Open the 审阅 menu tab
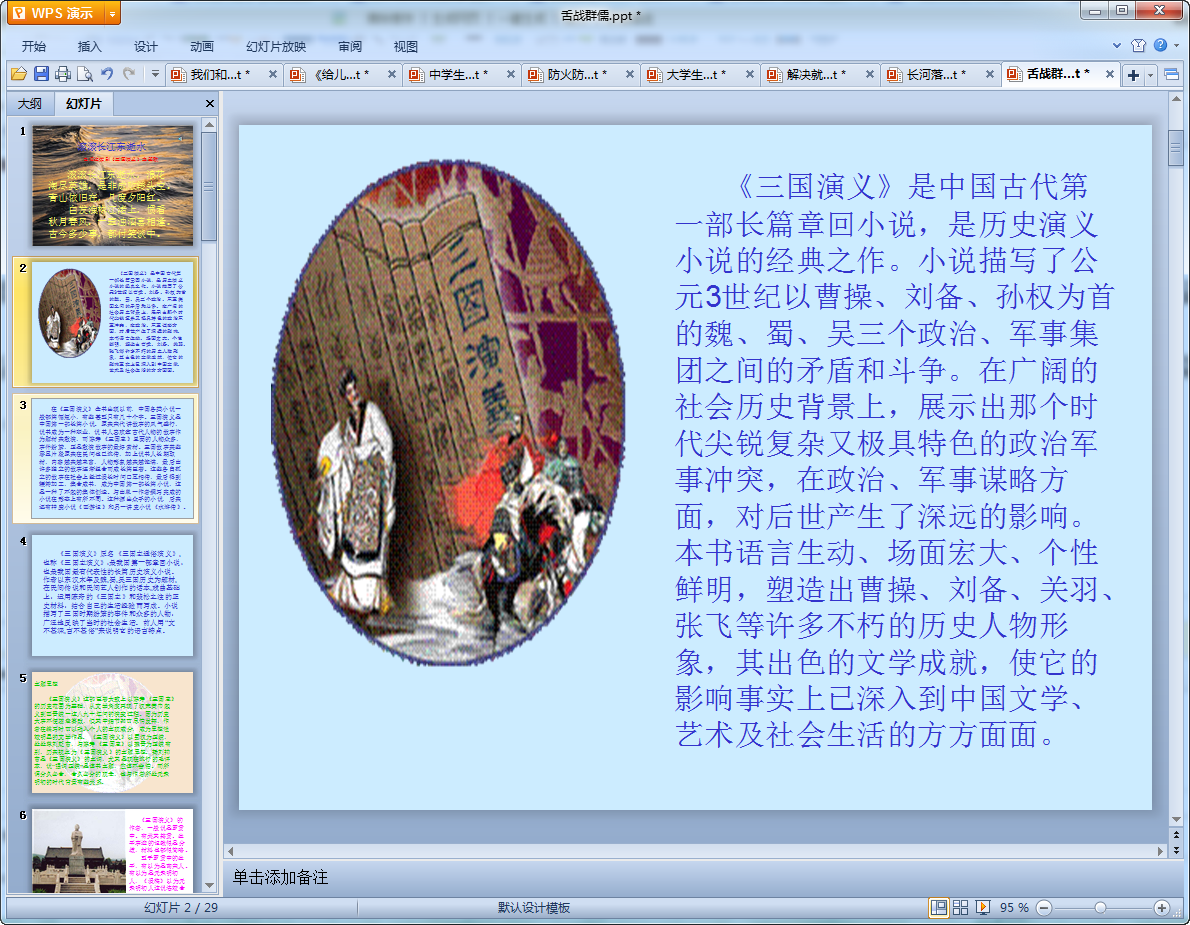This screenshot has width=1190, height=925. (350, 46)
